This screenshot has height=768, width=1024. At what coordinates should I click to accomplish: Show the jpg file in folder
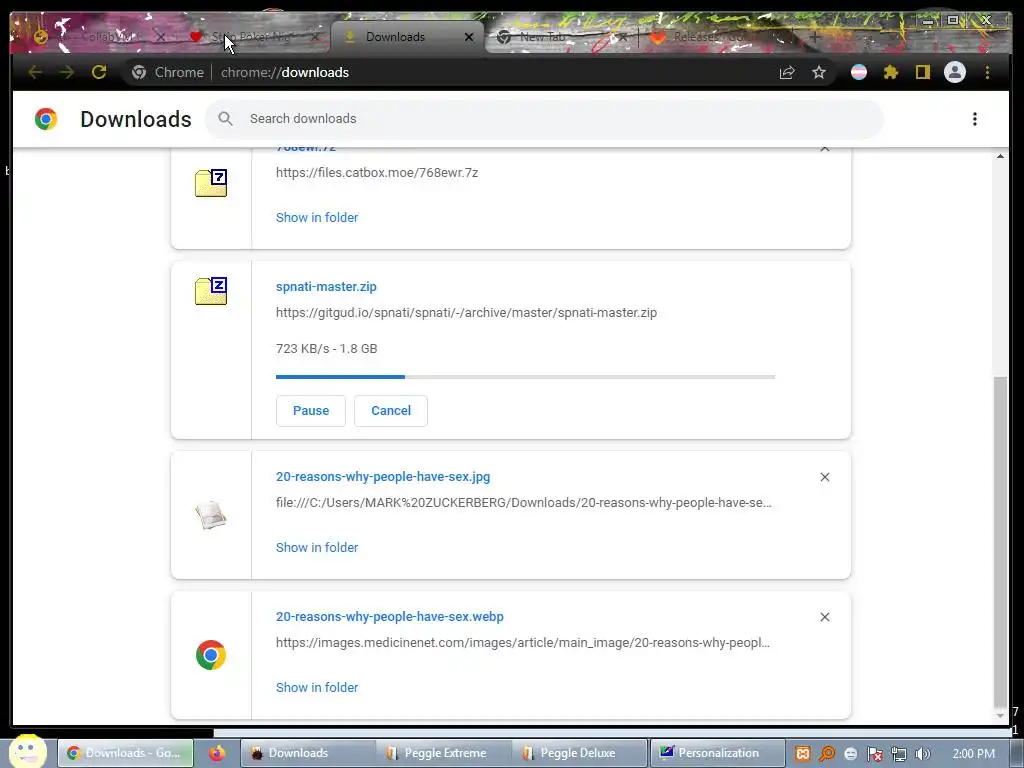pyautogui.click(x=317, y=547)
